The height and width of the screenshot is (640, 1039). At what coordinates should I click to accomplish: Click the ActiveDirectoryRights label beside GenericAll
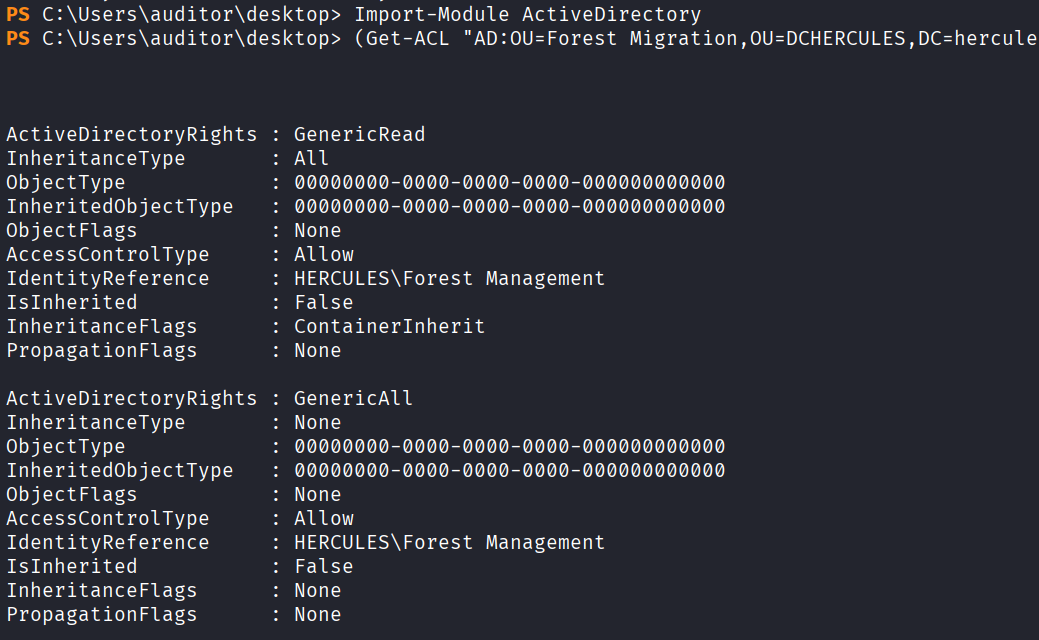coord(131,399)
